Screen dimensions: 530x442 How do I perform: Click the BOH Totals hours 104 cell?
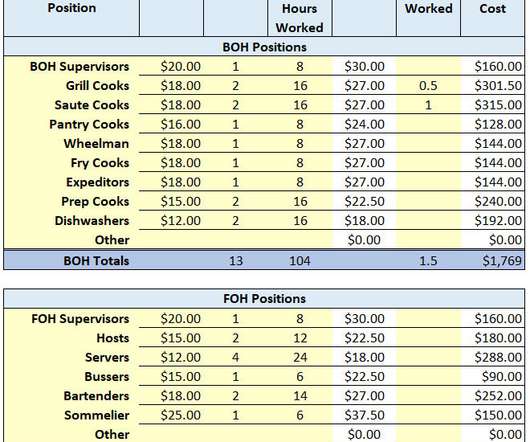(x=300, y=261)
